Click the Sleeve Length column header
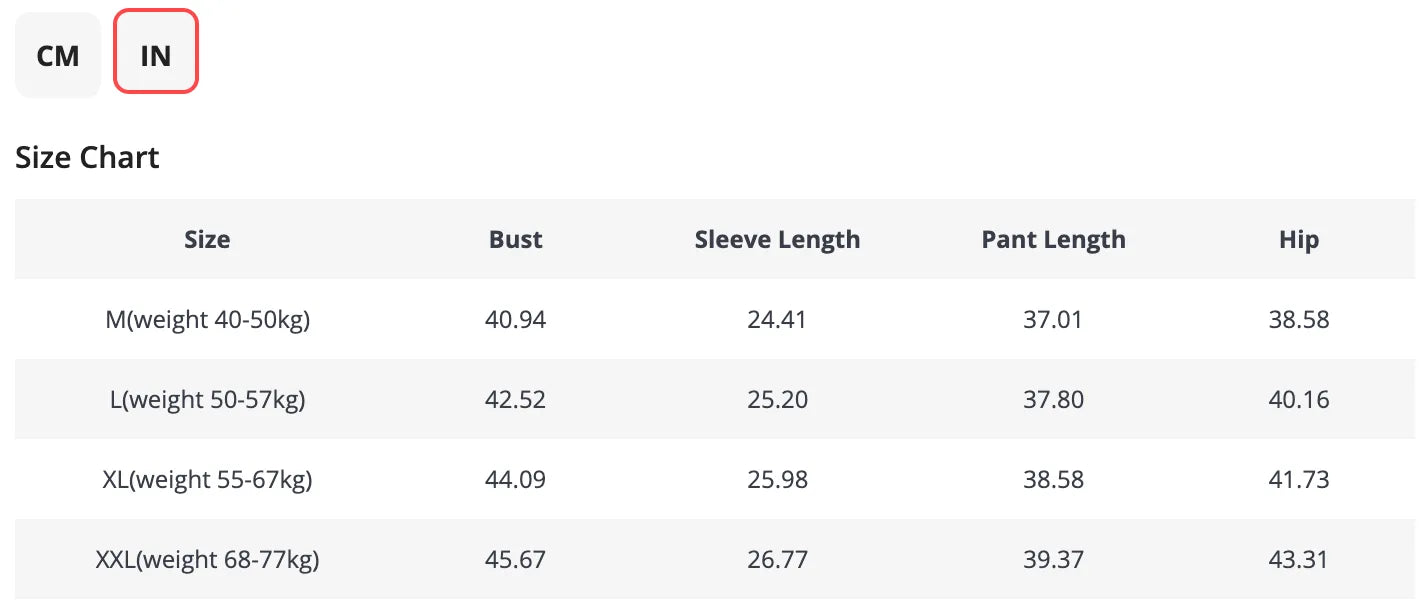Viewport: 1425px width, 614px height. point(777,240)
